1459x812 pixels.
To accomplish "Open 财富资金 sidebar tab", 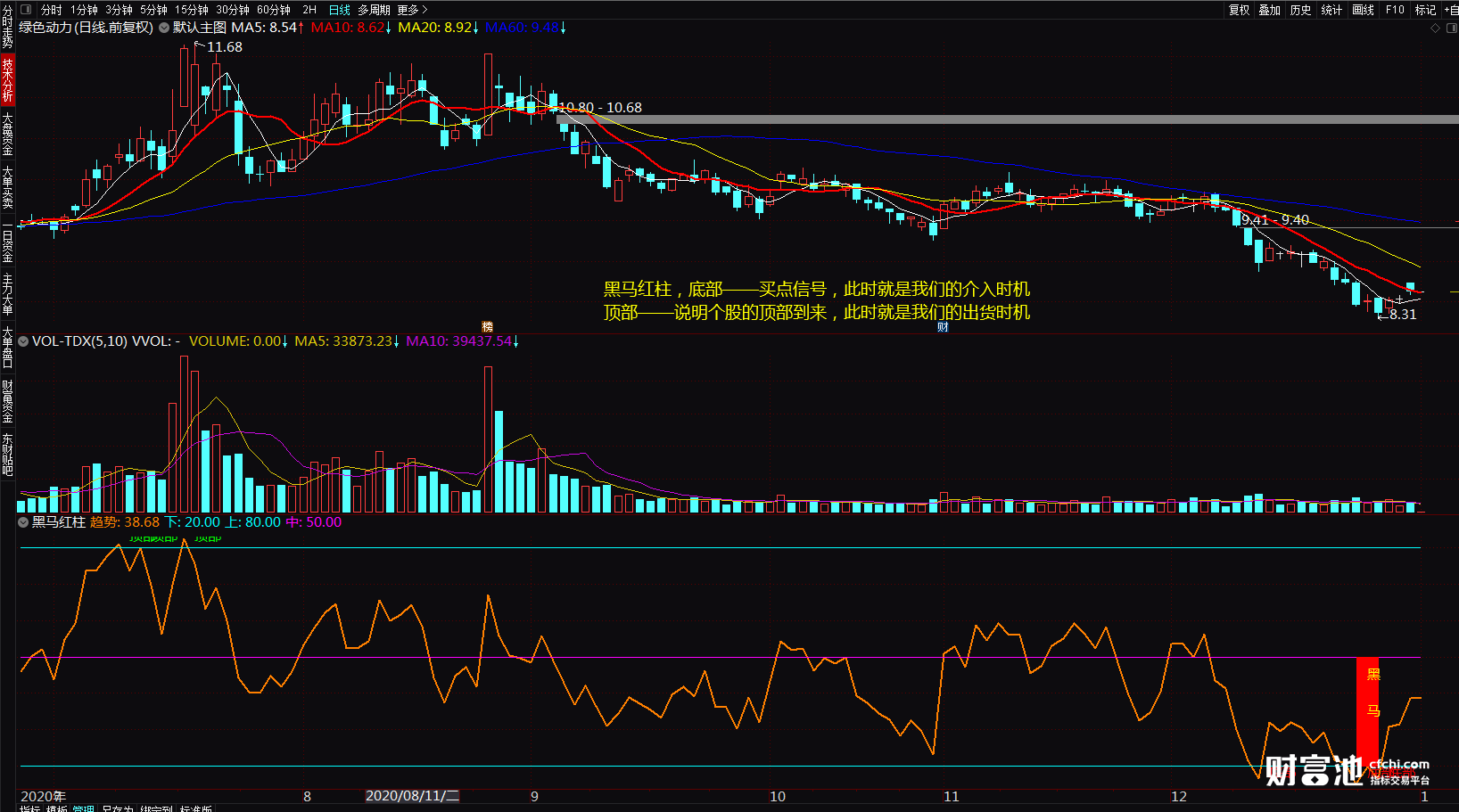I will (7, 401).
